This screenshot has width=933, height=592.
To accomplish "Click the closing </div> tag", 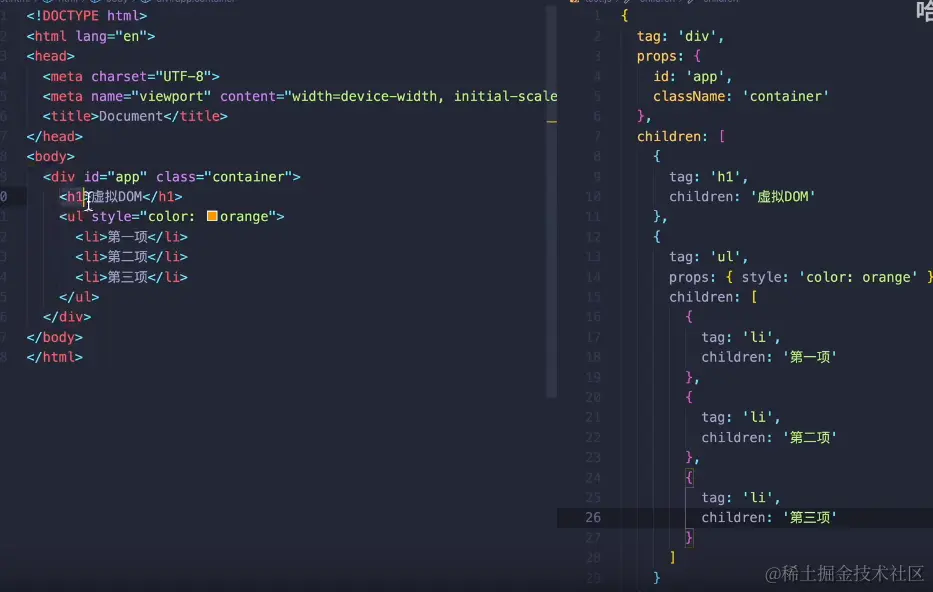I will click(x=67, y=317).
